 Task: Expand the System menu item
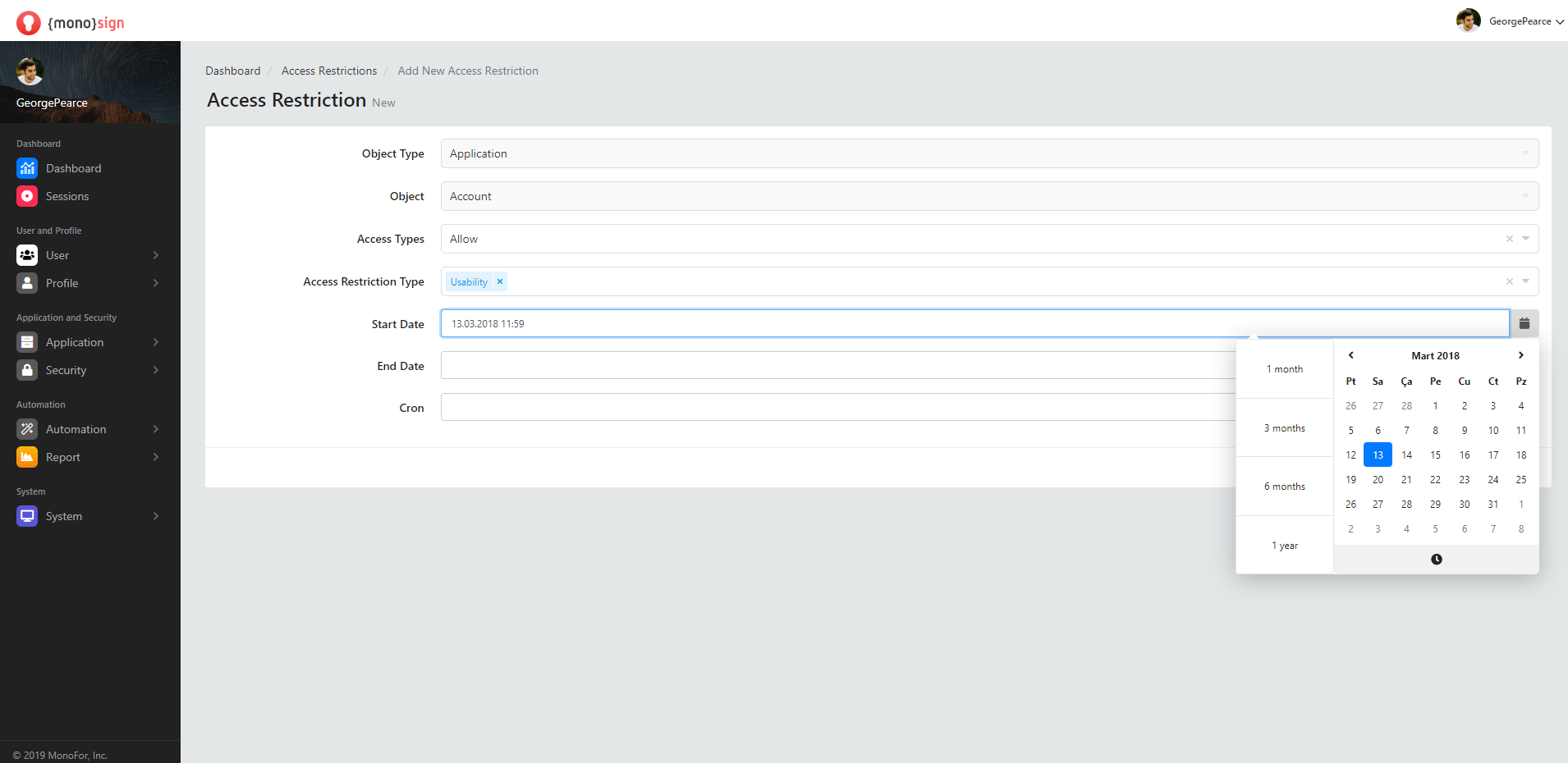(x=89, y=516)
